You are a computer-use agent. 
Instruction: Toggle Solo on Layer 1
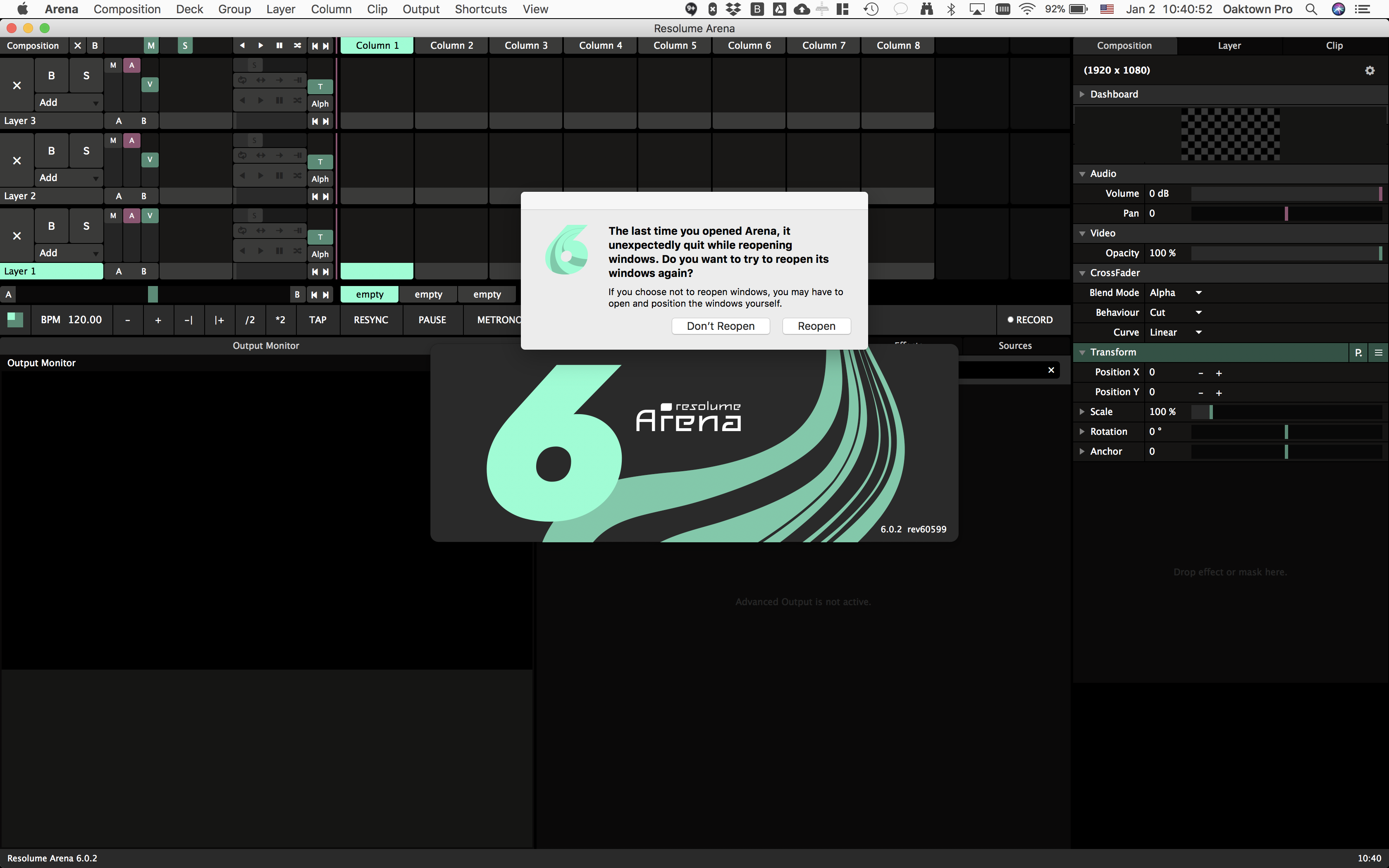tap(86, 226)
